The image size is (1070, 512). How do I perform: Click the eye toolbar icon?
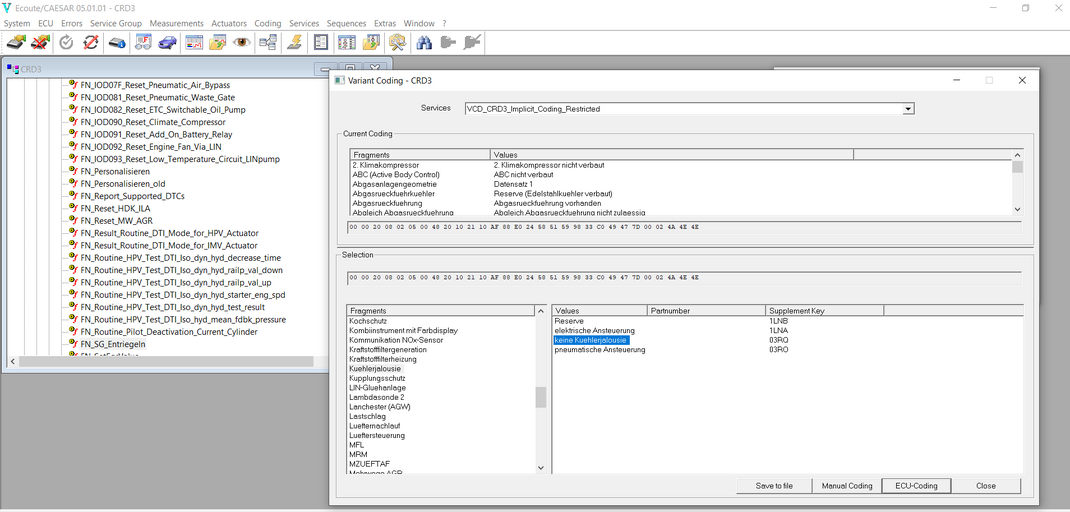tap(242, 42)
